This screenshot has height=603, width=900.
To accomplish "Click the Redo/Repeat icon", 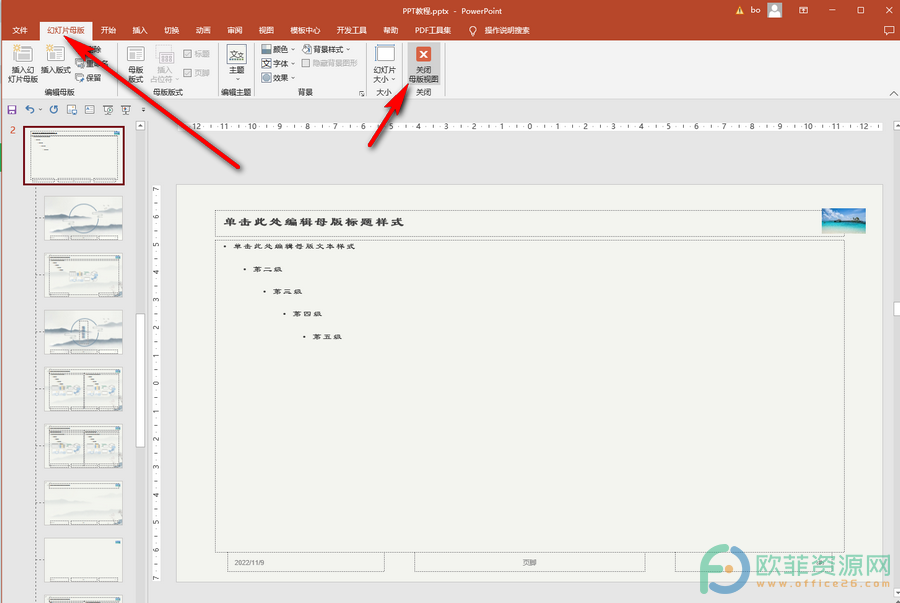I will 53,110.
